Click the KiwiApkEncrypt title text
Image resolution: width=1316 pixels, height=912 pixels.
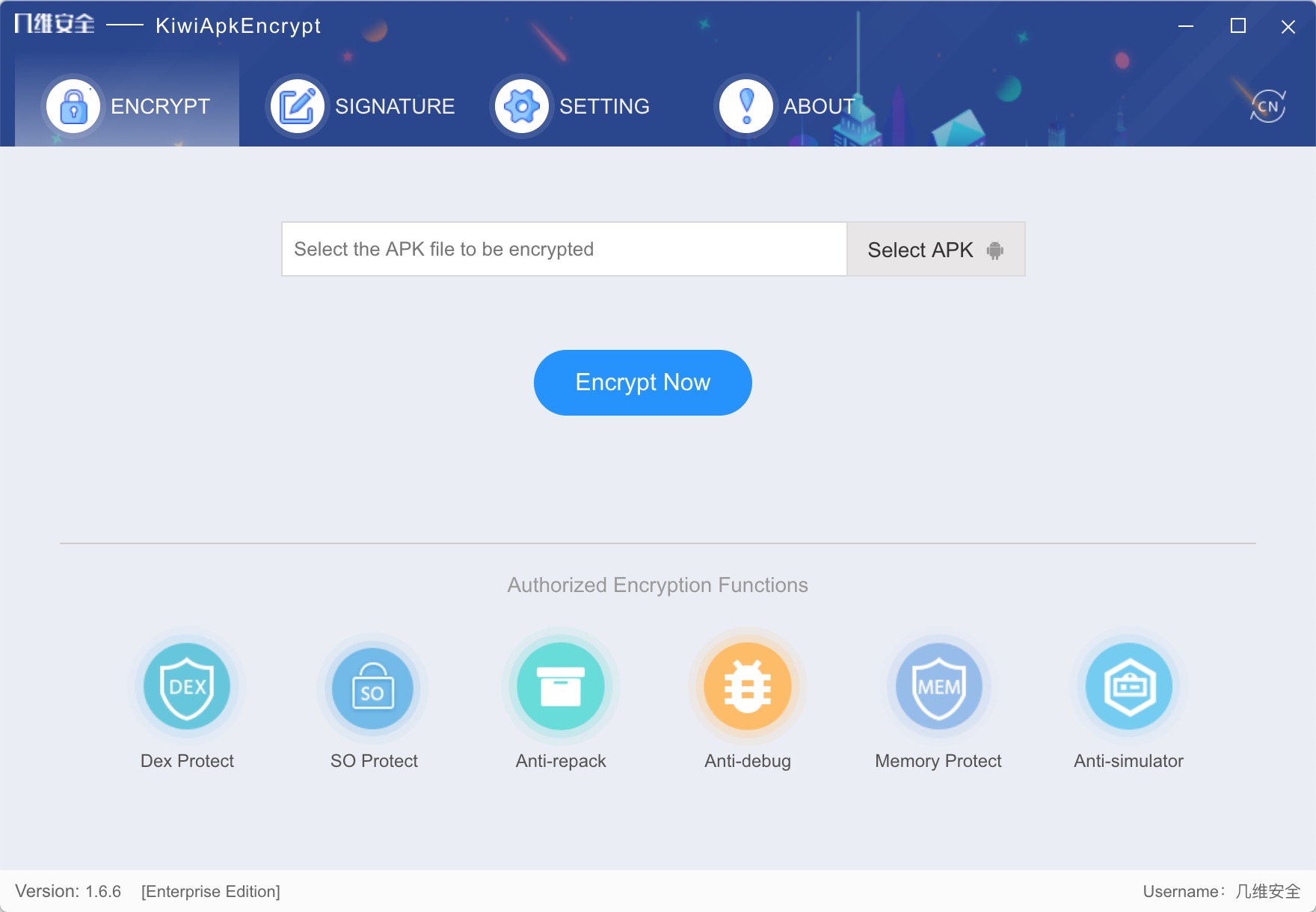click(239, 26)
